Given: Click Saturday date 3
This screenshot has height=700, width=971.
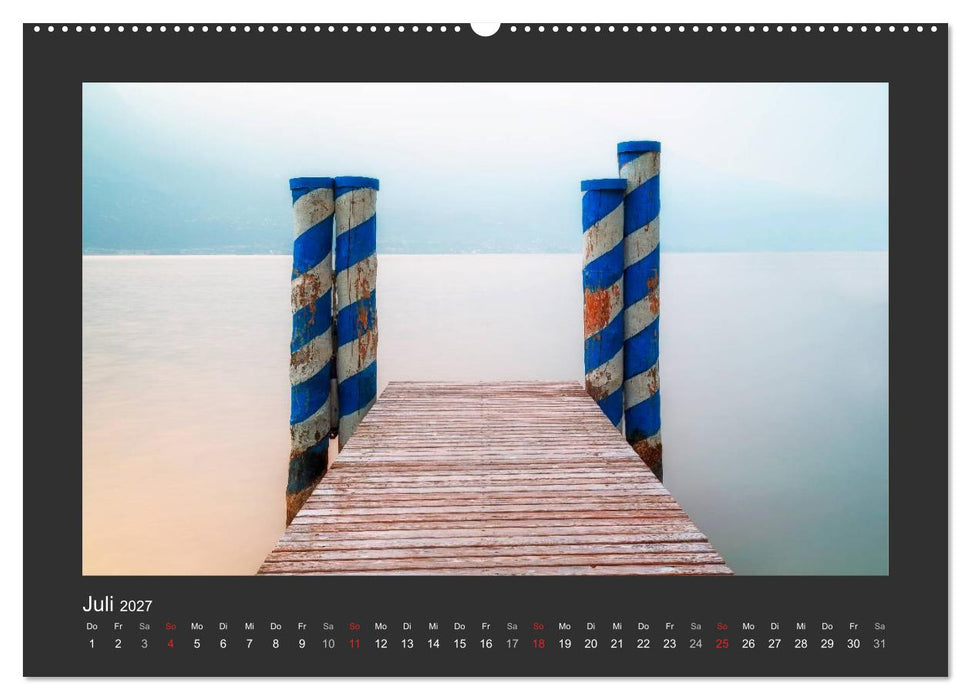Looking at the screenshot, I should tap(144, 644).
